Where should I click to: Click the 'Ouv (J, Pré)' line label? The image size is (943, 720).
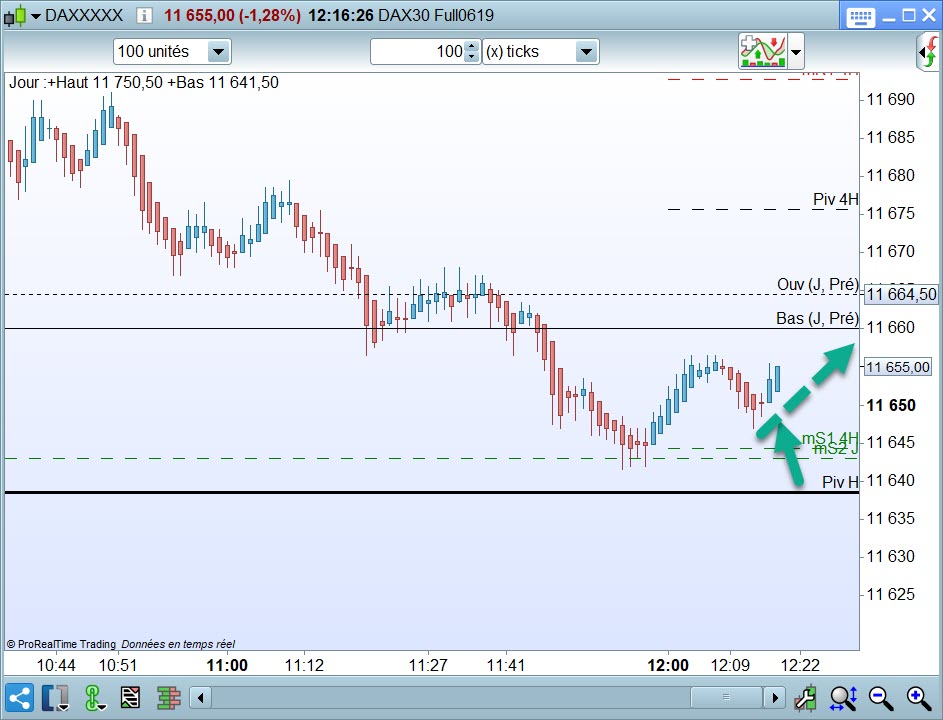tap(817, 284)
